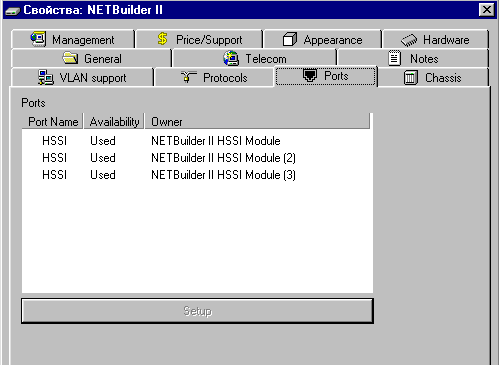
Task: Open the Protocols tab label
Action: (225, 78)
